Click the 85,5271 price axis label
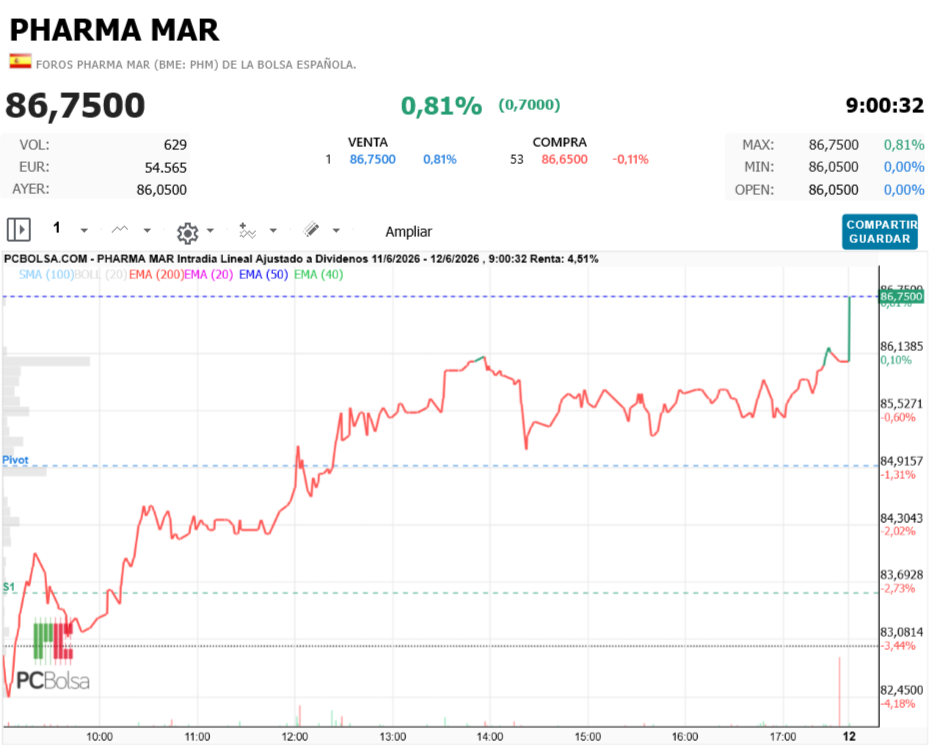930x745 pixels. [902, 404]
